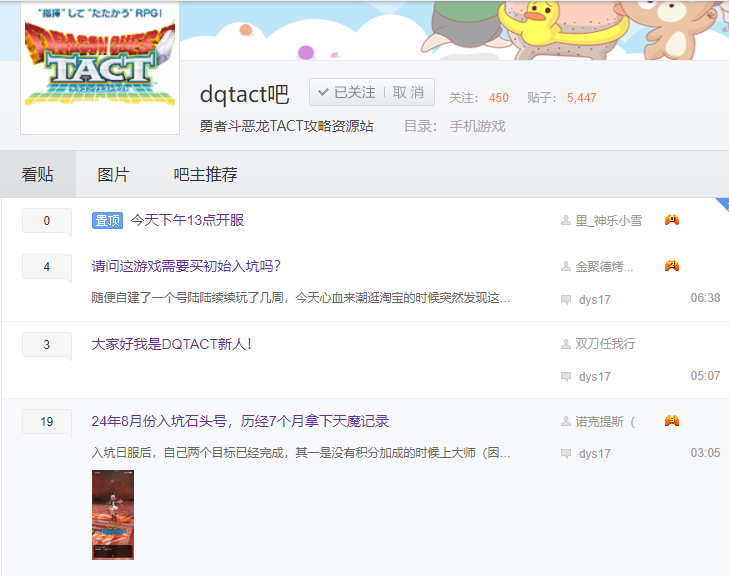Screen dimensions: 729x576
Task: Click reply count 19 box
Action: (47, 422)
